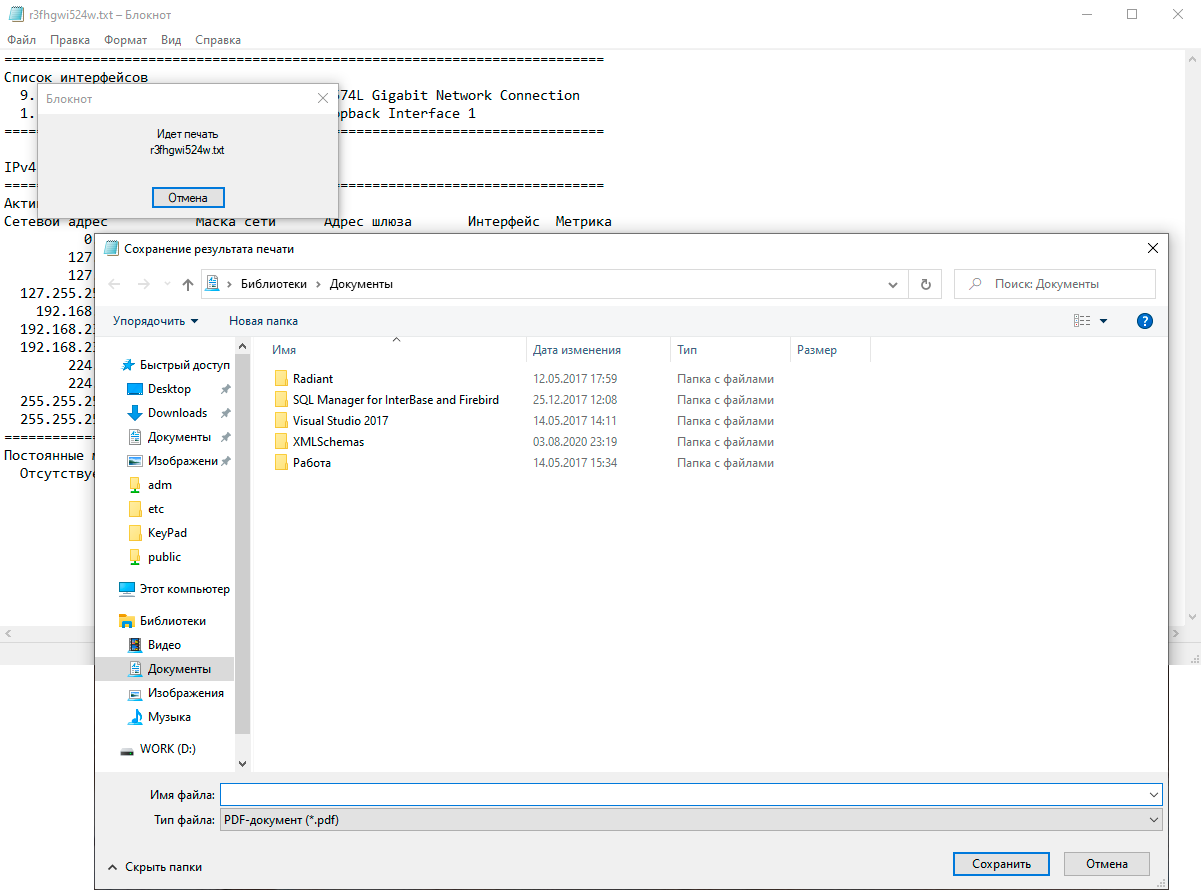
Task: Open the view options dropdown arrow
Action: pyautogui.click(x=1103, y=321)
